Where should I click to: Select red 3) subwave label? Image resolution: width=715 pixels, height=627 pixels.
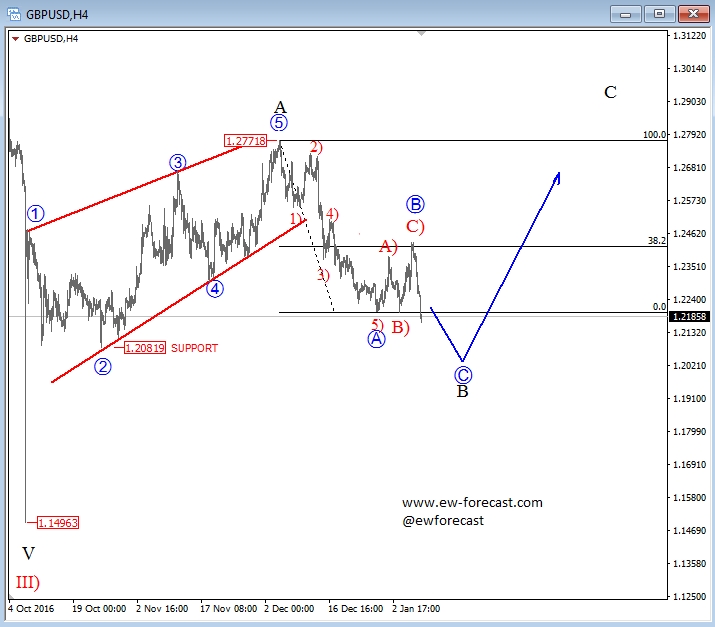point(323,275)
